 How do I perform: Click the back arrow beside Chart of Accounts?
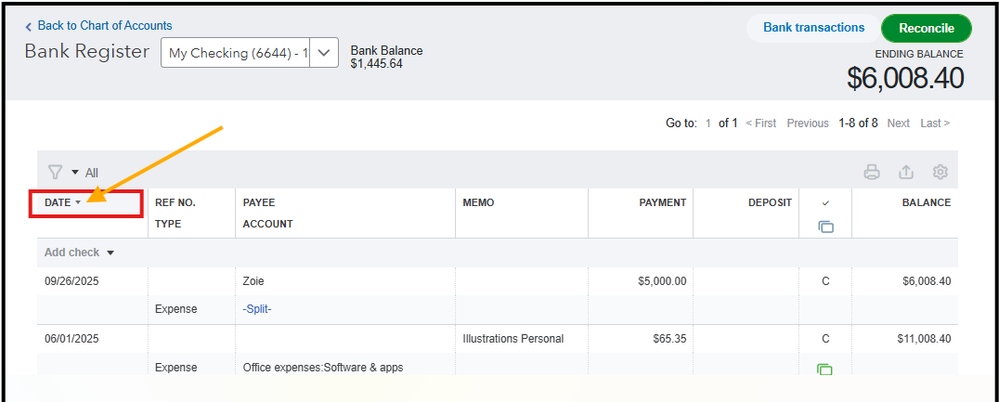click(29, 26)
